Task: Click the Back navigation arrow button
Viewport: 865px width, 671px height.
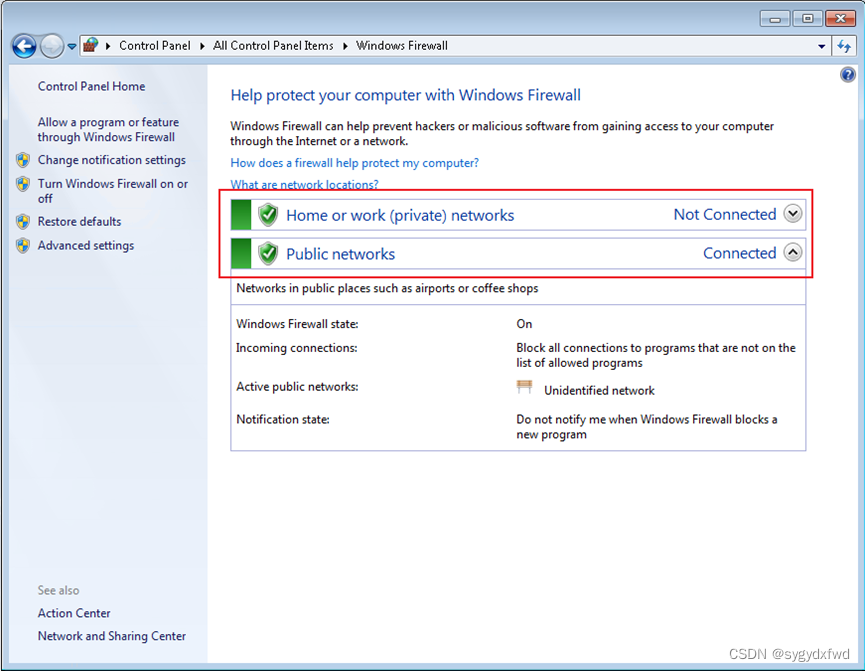Action: point(24,46)
